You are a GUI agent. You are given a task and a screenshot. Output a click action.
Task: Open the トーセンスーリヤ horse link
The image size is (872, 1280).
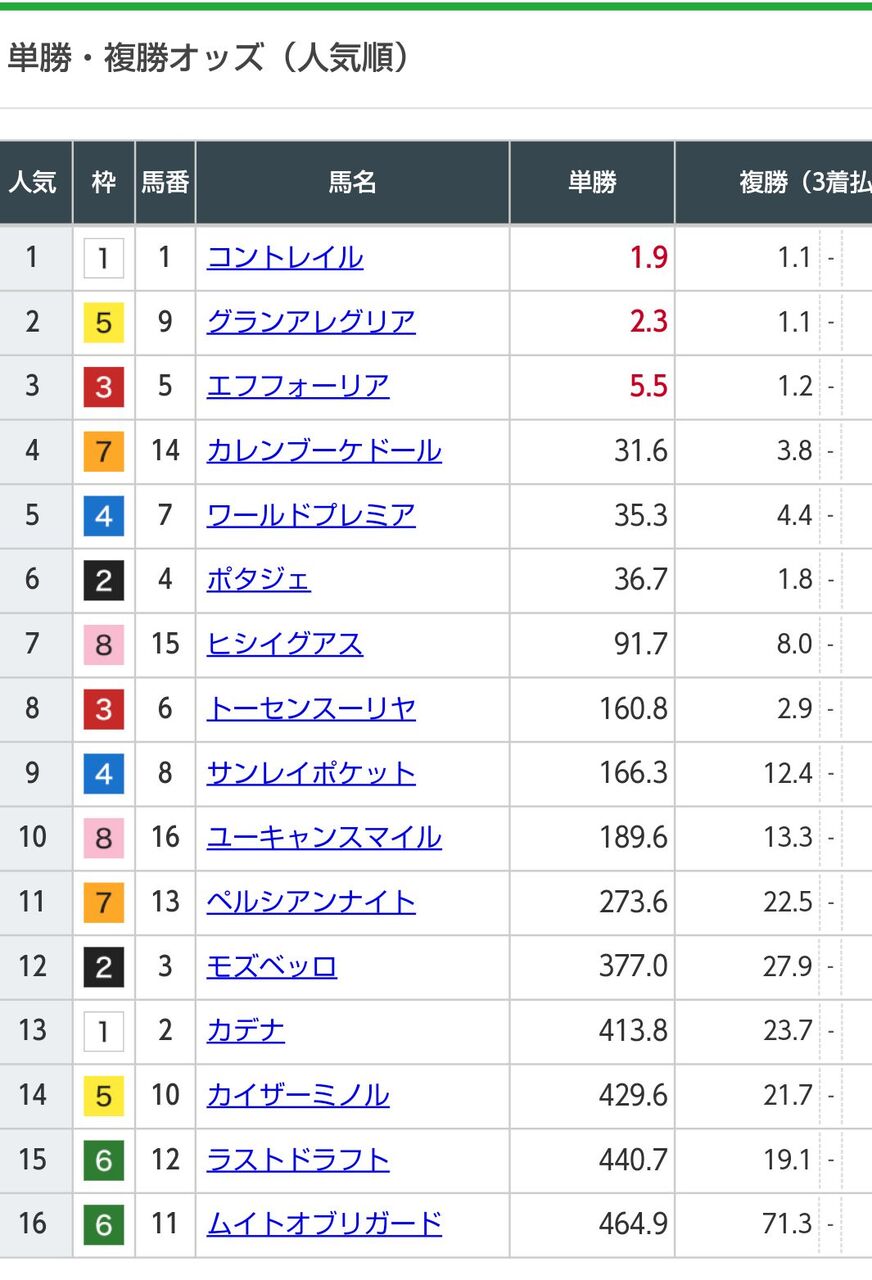[x=311, y=708]
